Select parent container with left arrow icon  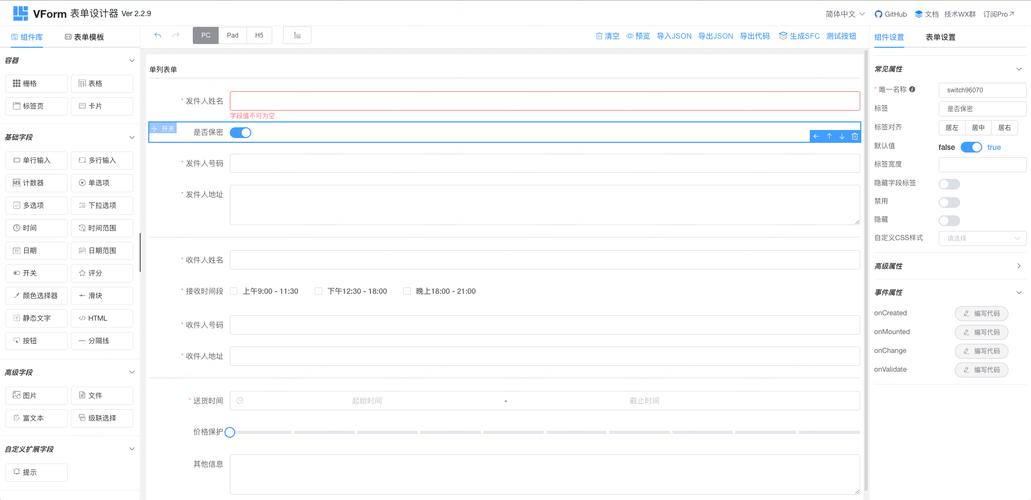coord(816,136)
